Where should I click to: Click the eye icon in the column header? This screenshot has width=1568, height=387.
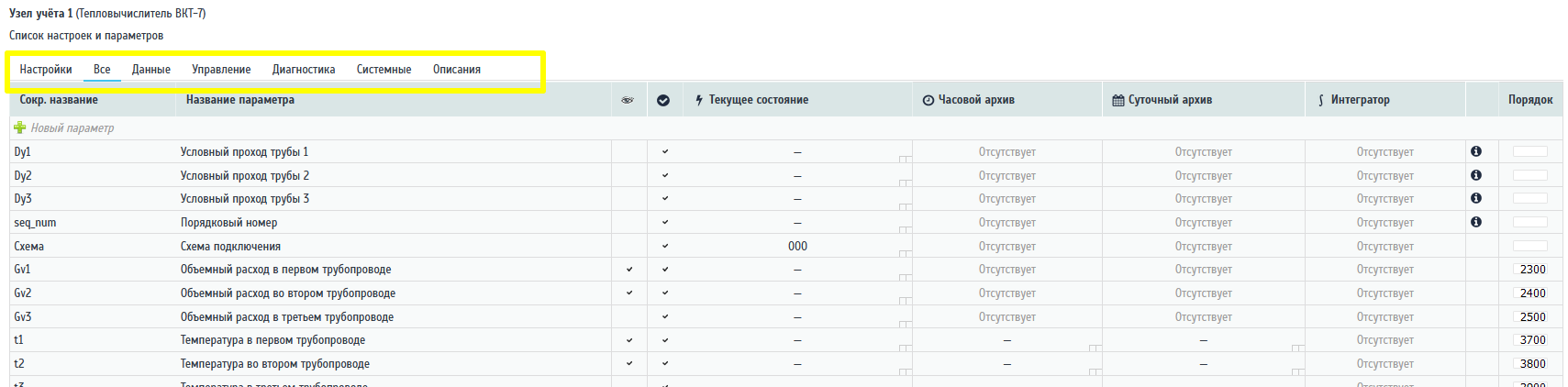coord(628,100)
